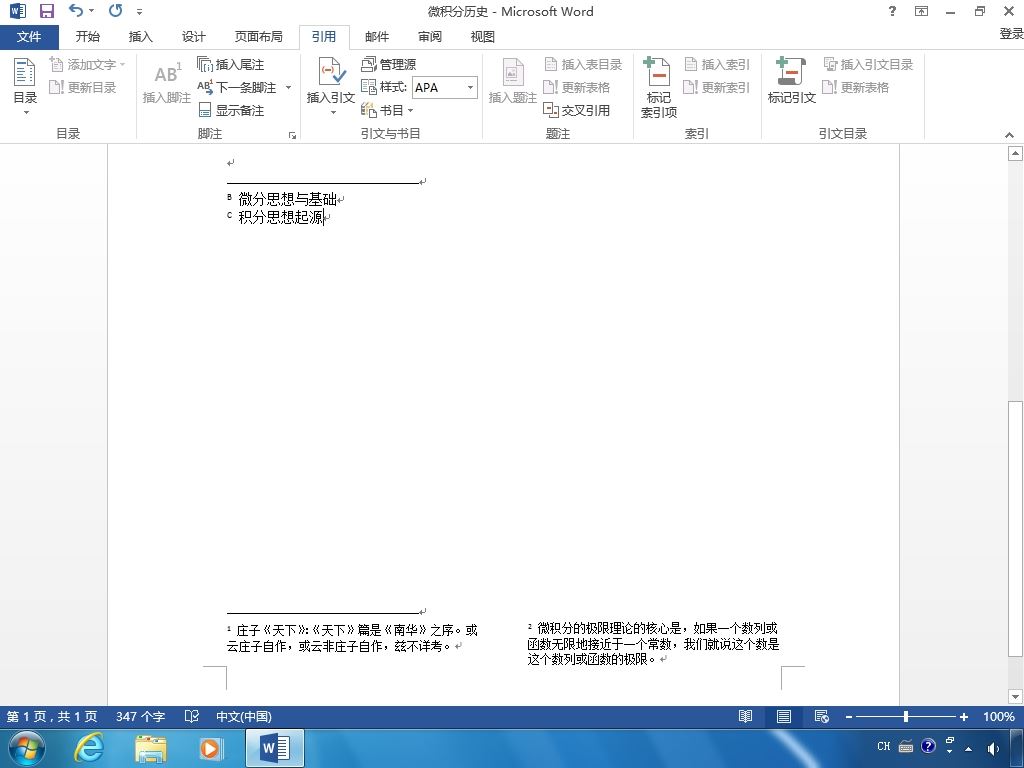Open the Page Layout (页面布局) tab
Screen dimensions: 1024x768
(259, 37)
